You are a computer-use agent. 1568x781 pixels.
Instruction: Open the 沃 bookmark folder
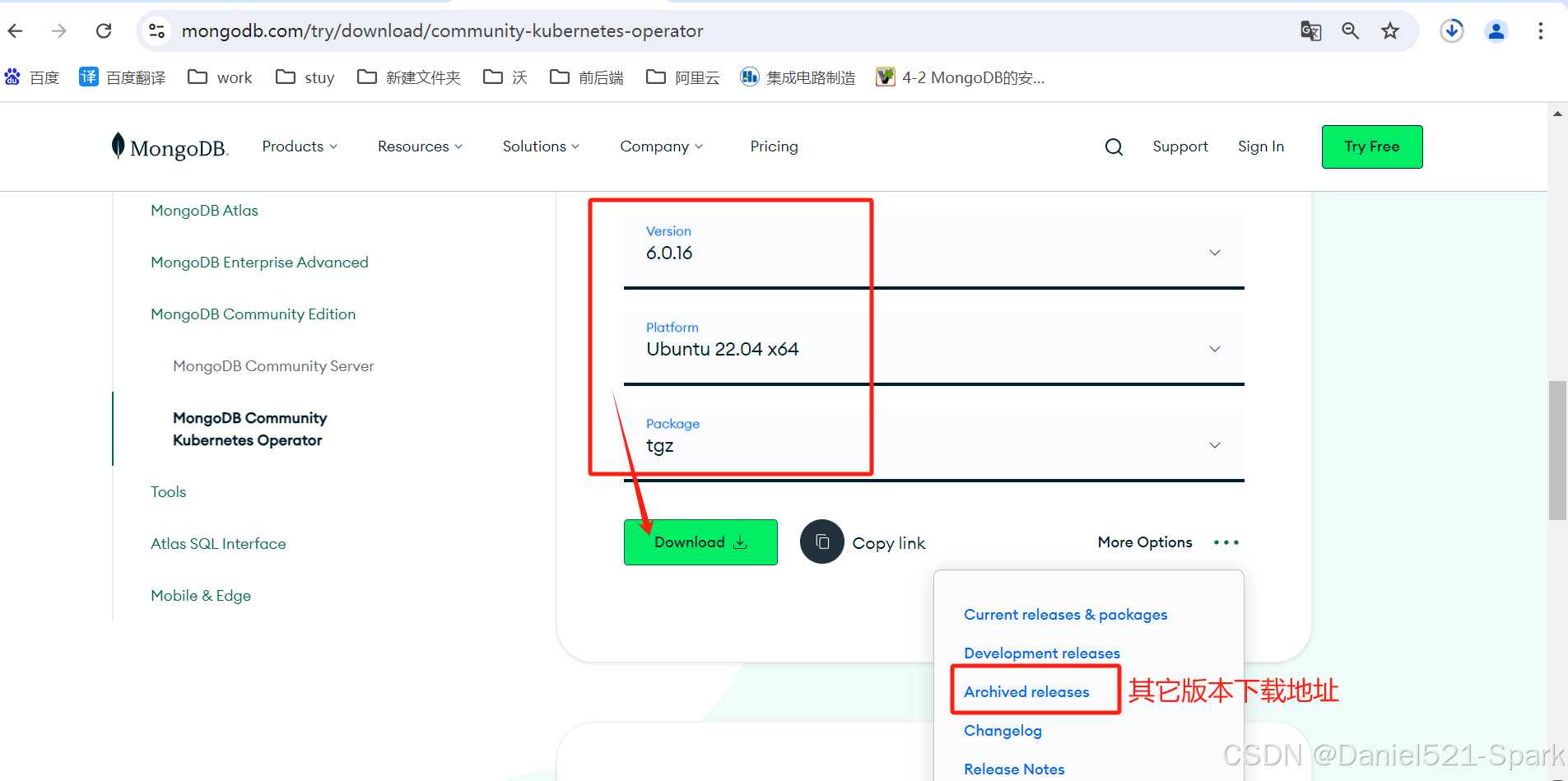(x=505, y=77)
